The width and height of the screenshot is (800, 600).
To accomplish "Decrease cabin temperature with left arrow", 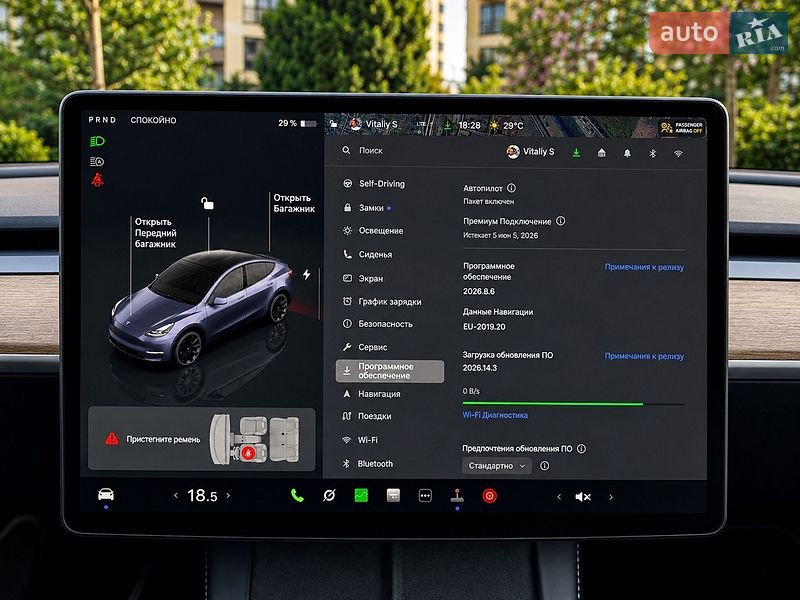I will click(176, 495).
